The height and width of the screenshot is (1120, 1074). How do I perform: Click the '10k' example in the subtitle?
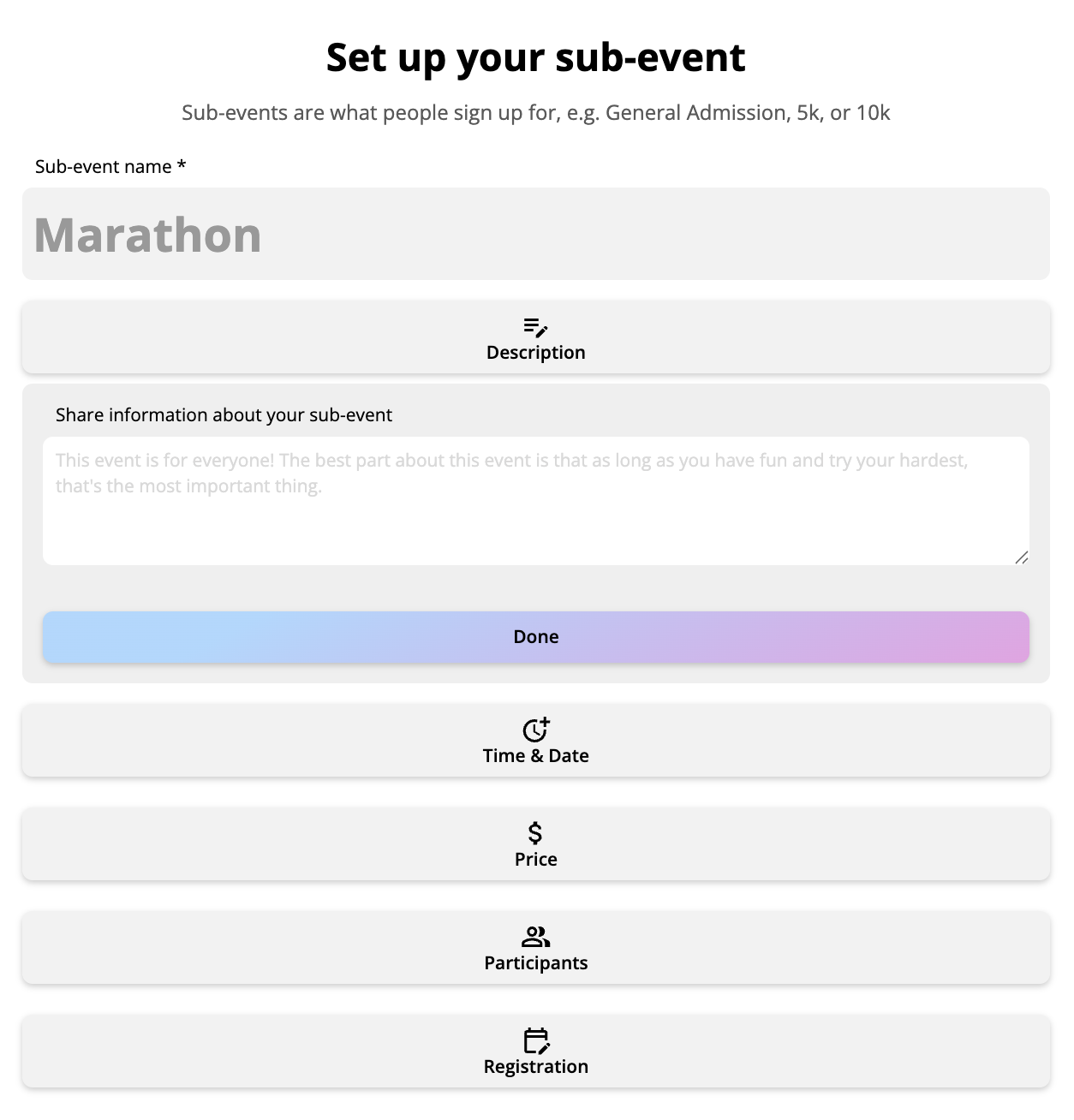click(x=873, y=113)
